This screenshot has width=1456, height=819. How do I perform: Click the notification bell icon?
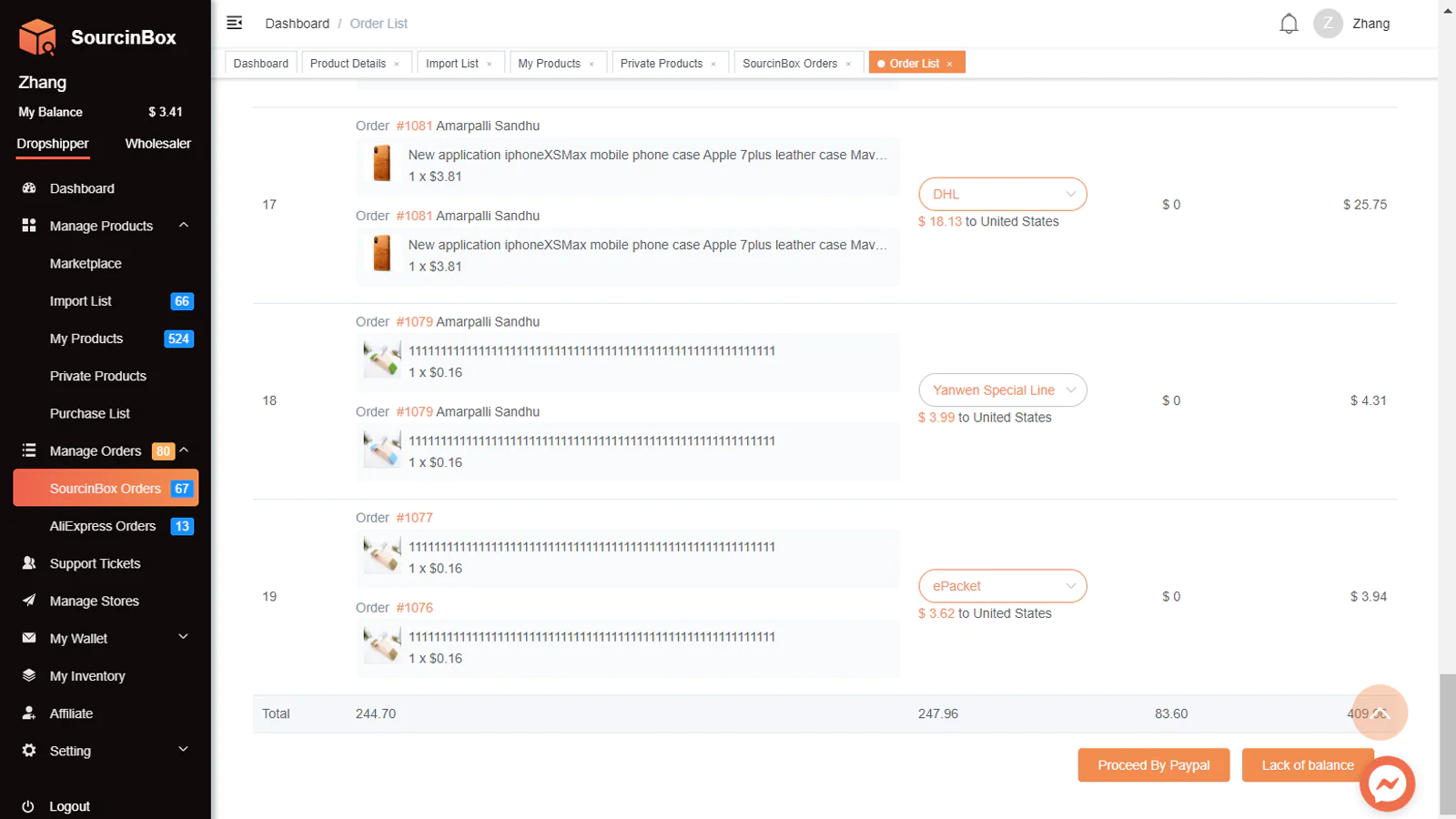coord(1289,24)
